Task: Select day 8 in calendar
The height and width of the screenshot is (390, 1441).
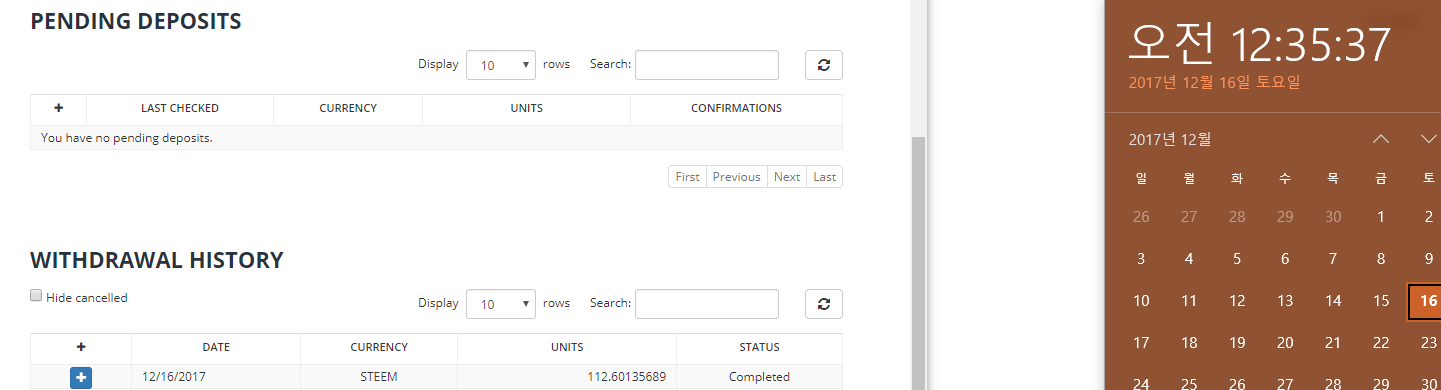Action: pyautogui.click(x=1381, y=259)
